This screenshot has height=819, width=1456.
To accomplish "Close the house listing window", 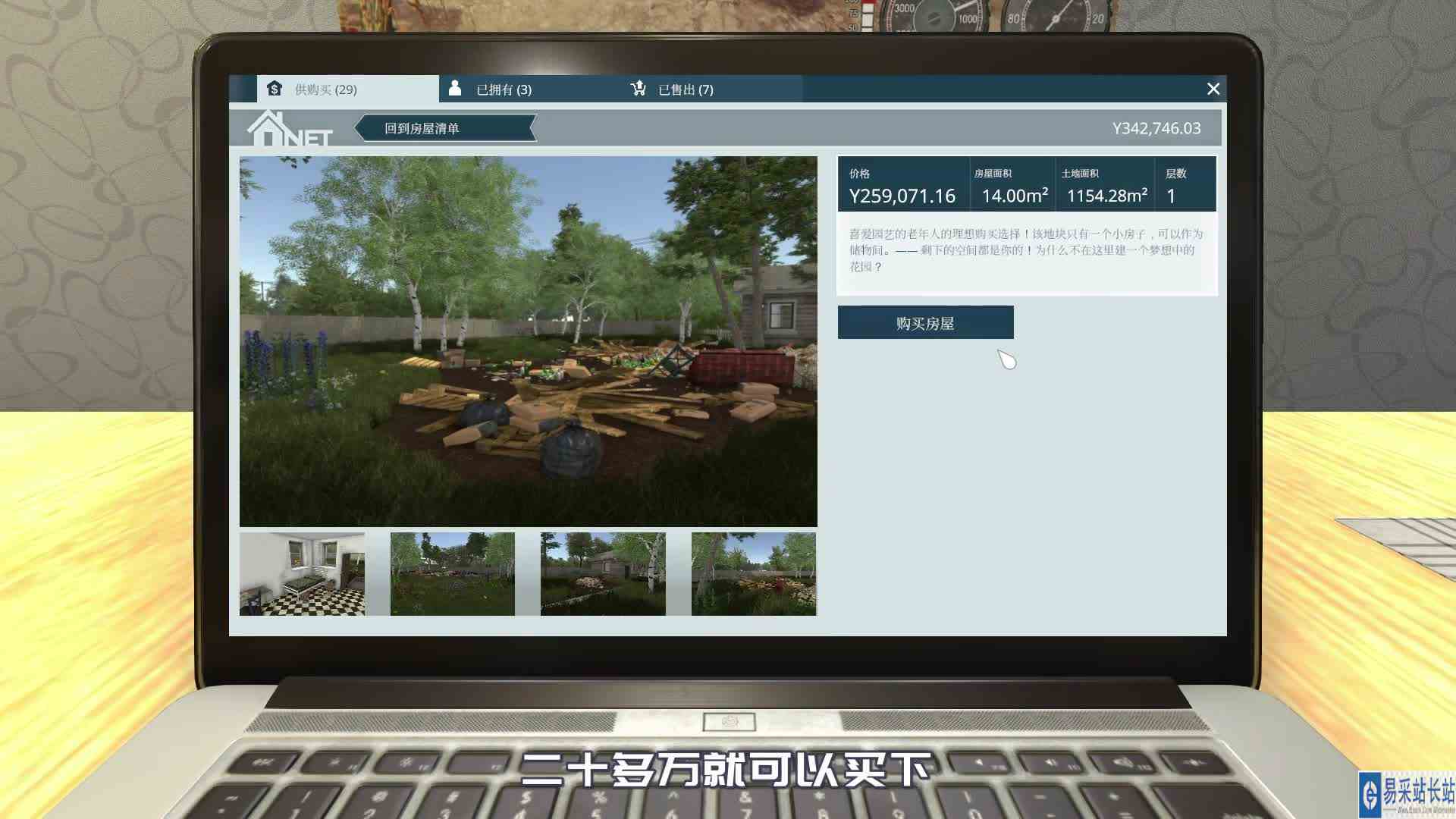I will (x=1213, y=89).
